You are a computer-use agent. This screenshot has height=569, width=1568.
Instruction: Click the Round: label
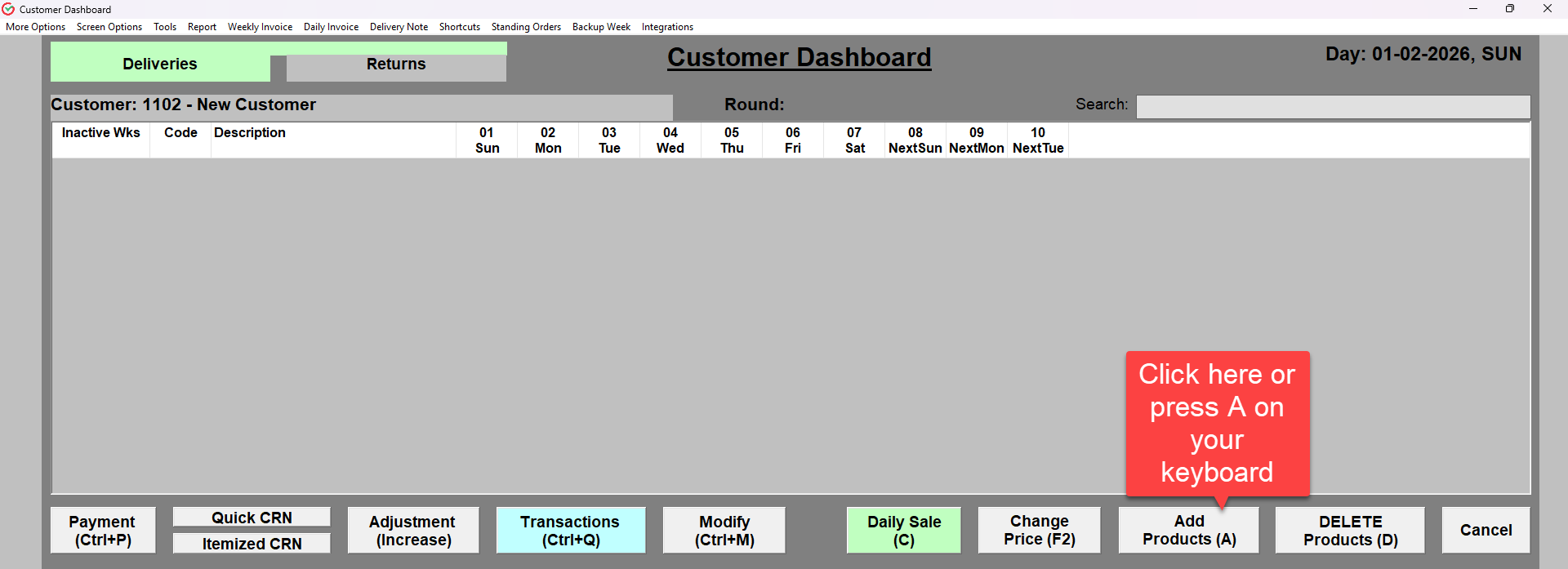click(754, 104)
